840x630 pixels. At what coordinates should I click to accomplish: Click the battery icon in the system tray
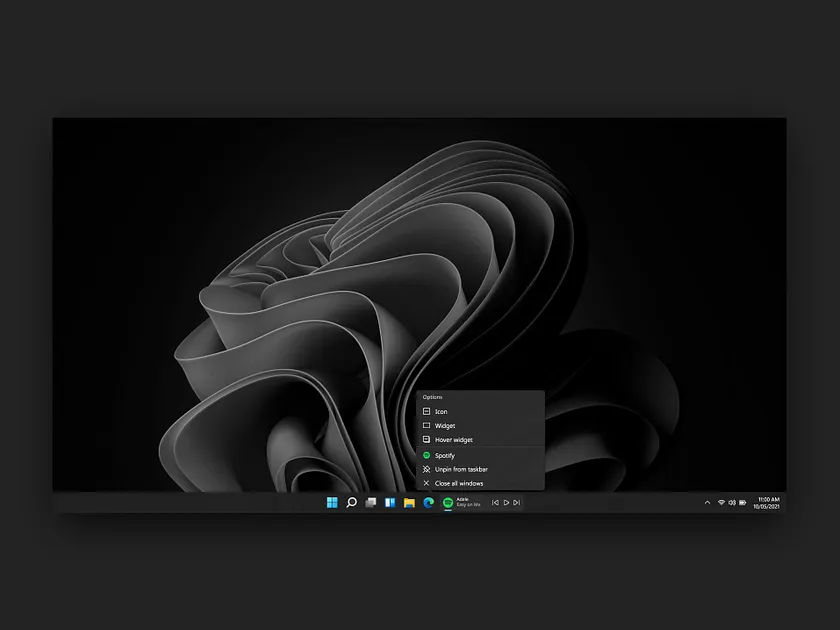743,503
